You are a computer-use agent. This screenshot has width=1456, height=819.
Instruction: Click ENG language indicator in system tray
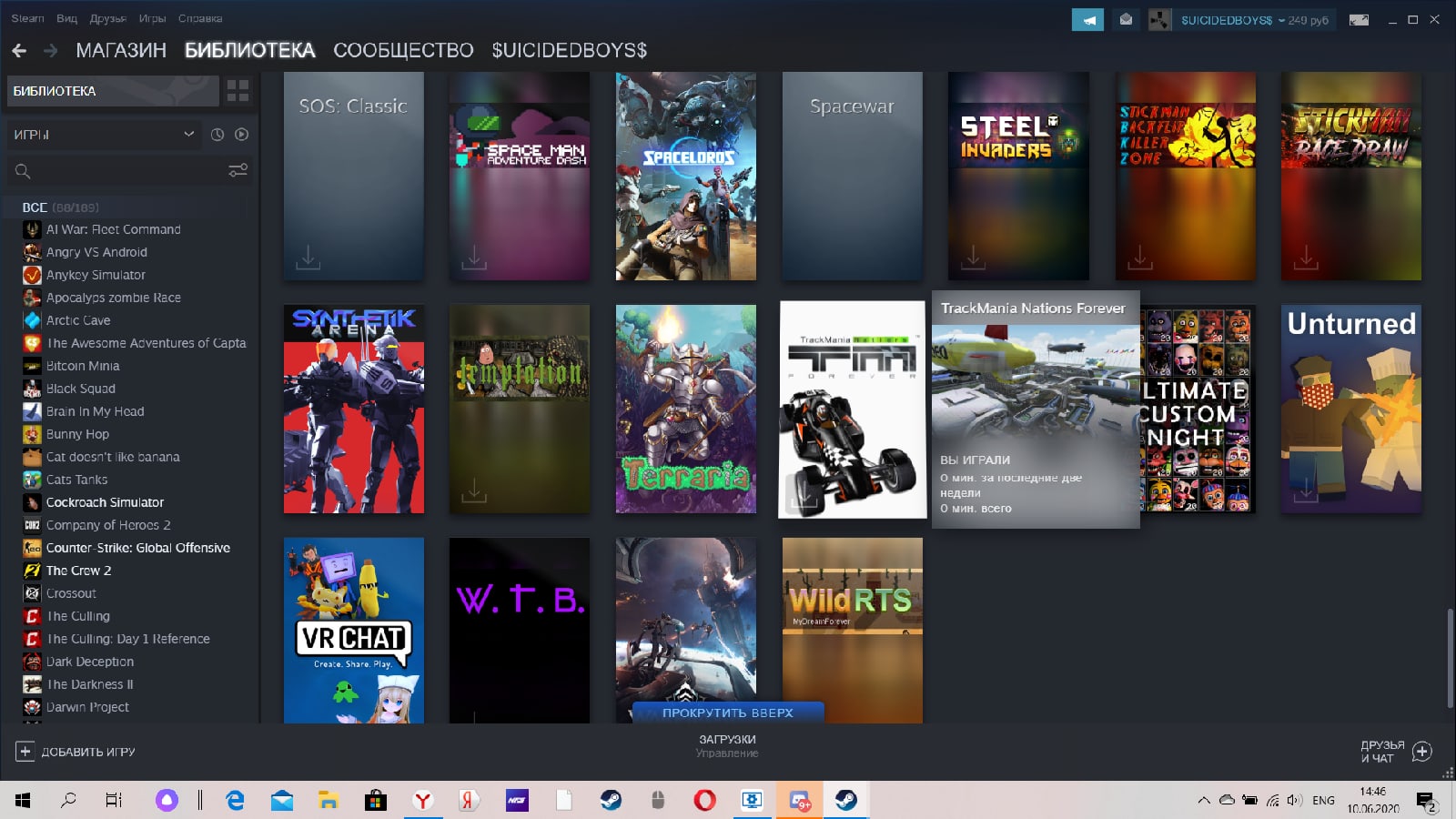coord(1323,800)
